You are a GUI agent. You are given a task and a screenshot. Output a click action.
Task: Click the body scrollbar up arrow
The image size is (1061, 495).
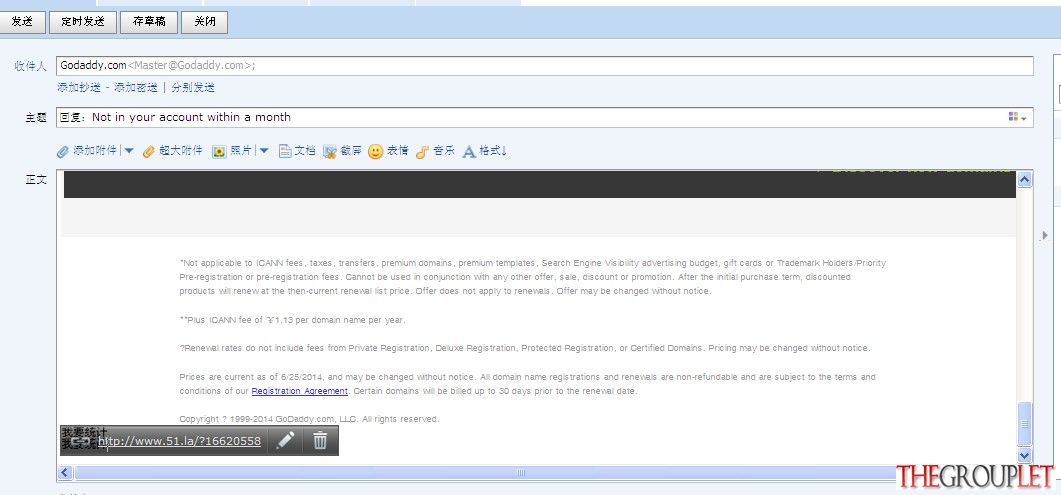1024,179
